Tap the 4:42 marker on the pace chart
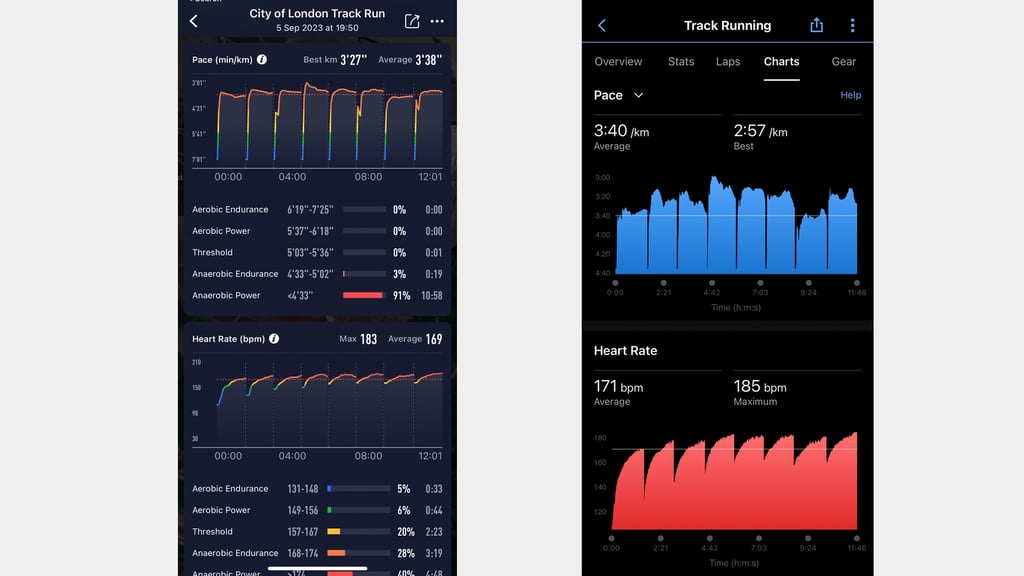This screenshot has width=1024, height=576. click(x=712, y=283)
